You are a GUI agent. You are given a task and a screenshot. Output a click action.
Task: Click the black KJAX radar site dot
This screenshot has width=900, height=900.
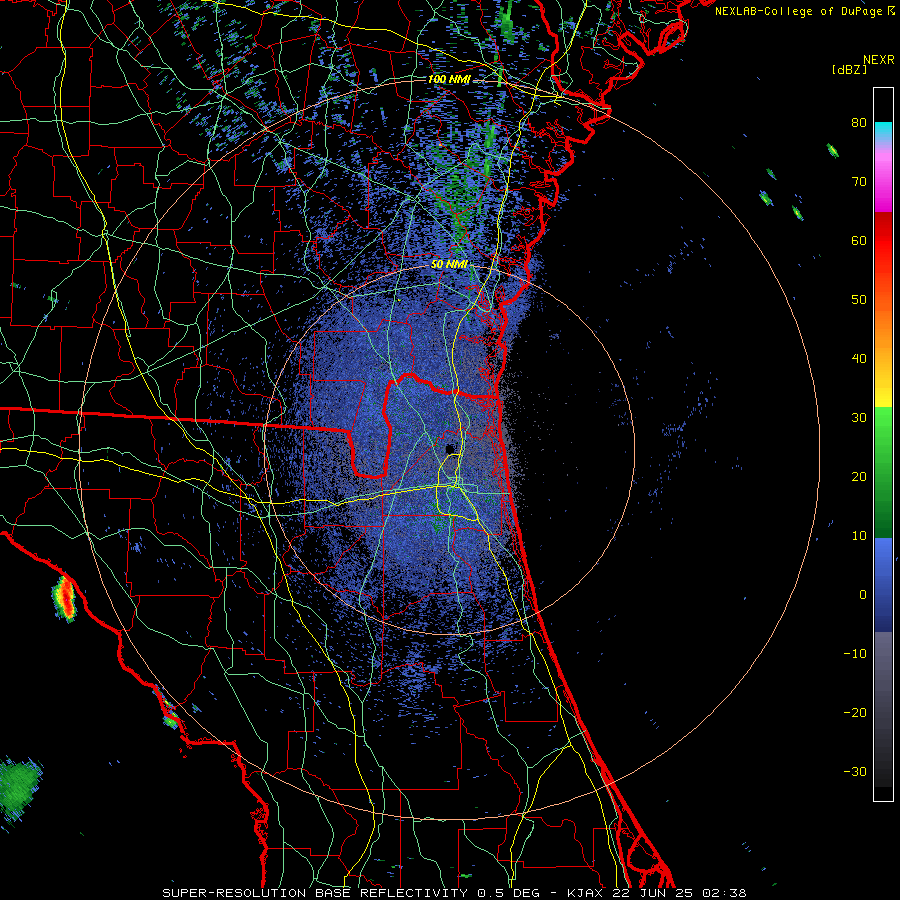(x=450, y=449)
